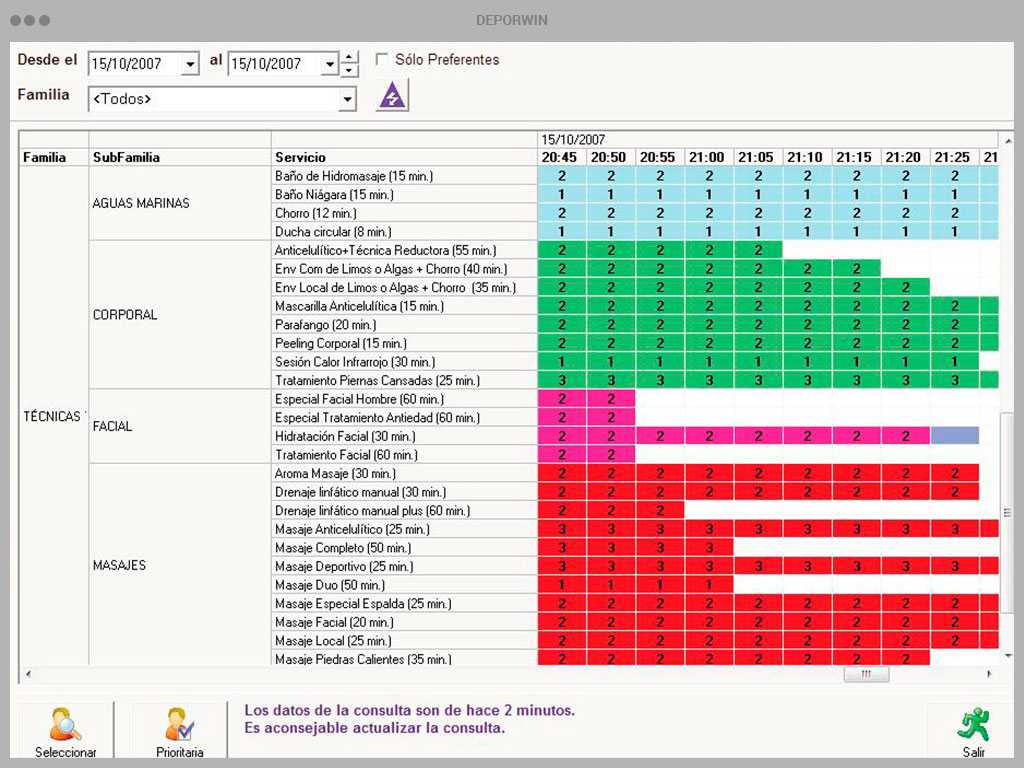Image resolution: width=1024 pixels, height=768 pixels.
Task: Click Sesión Calor Infrarrojo slot at 21:10
Action: click(x=808, y=362)
